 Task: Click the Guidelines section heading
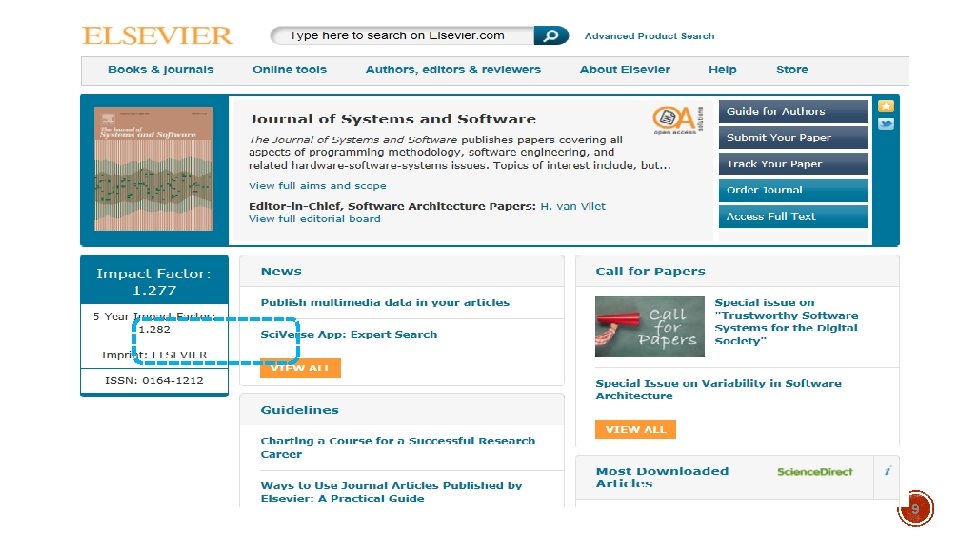[x=299, y=410]
